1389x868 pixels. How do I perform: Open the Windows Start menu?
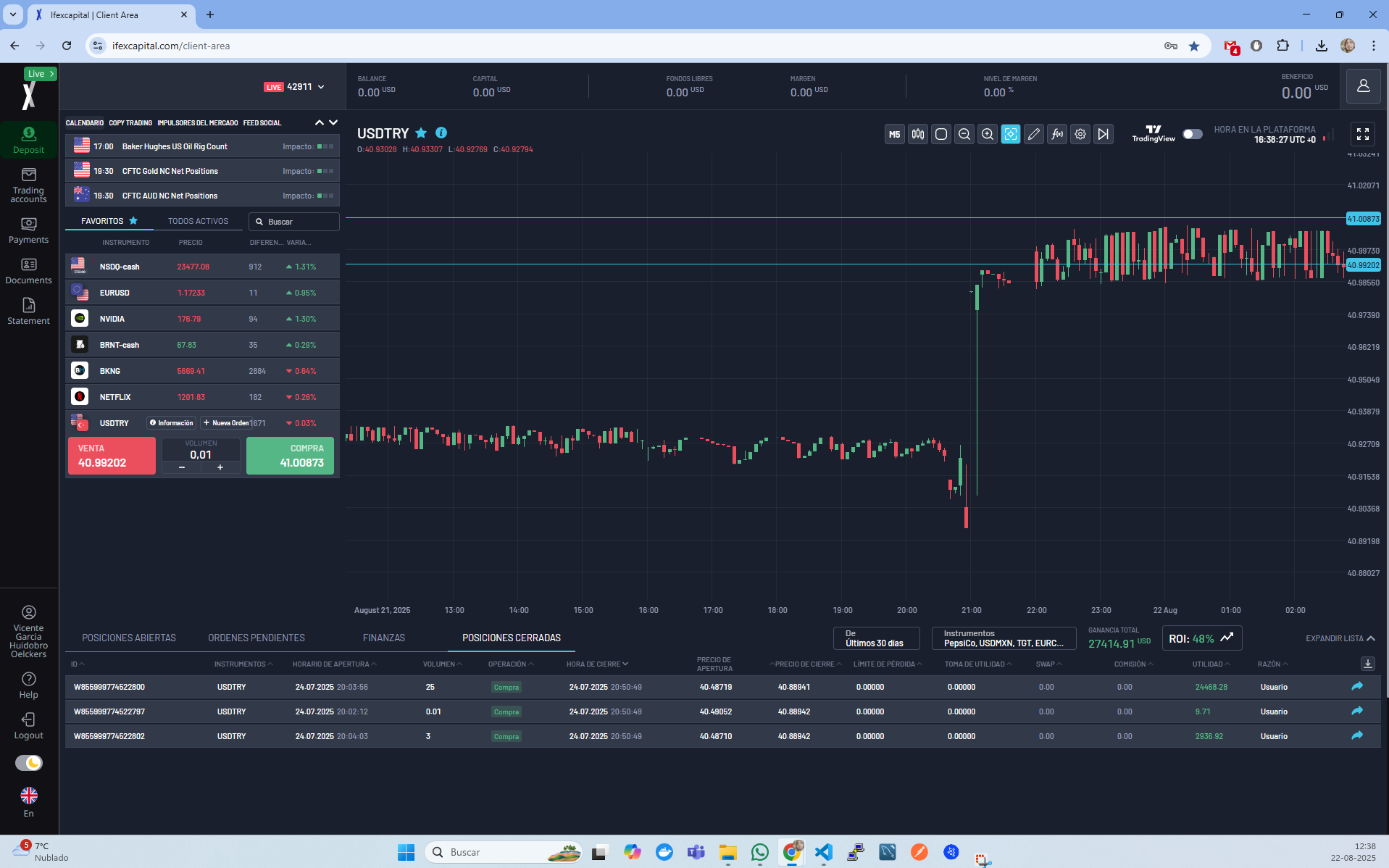406,852
